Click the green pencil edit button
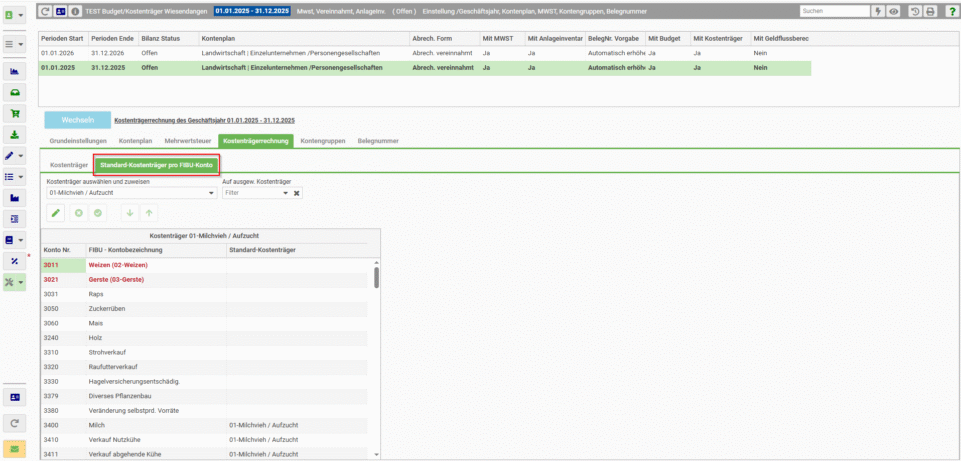The height and width of the screenshot is (461, 961). point(56,213)
